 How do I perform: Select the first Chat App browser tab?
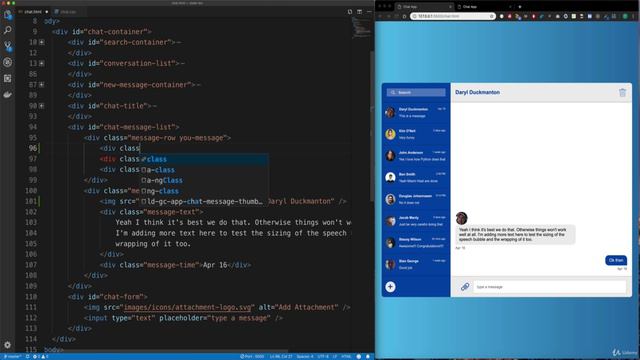tap(424, 7)
